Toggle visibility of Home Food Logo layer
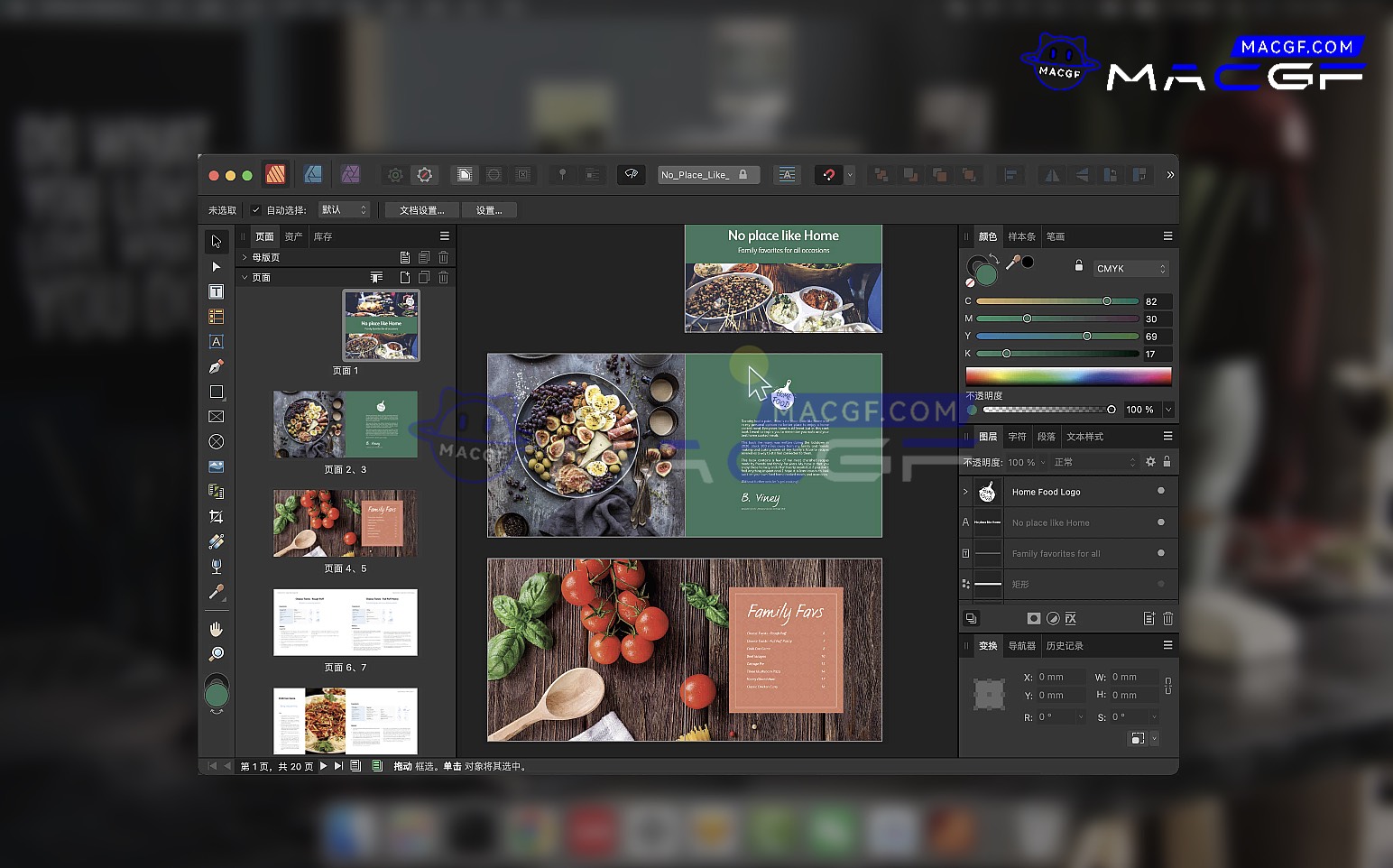Screen dimensions: 1393x868 coord(1160,491)
